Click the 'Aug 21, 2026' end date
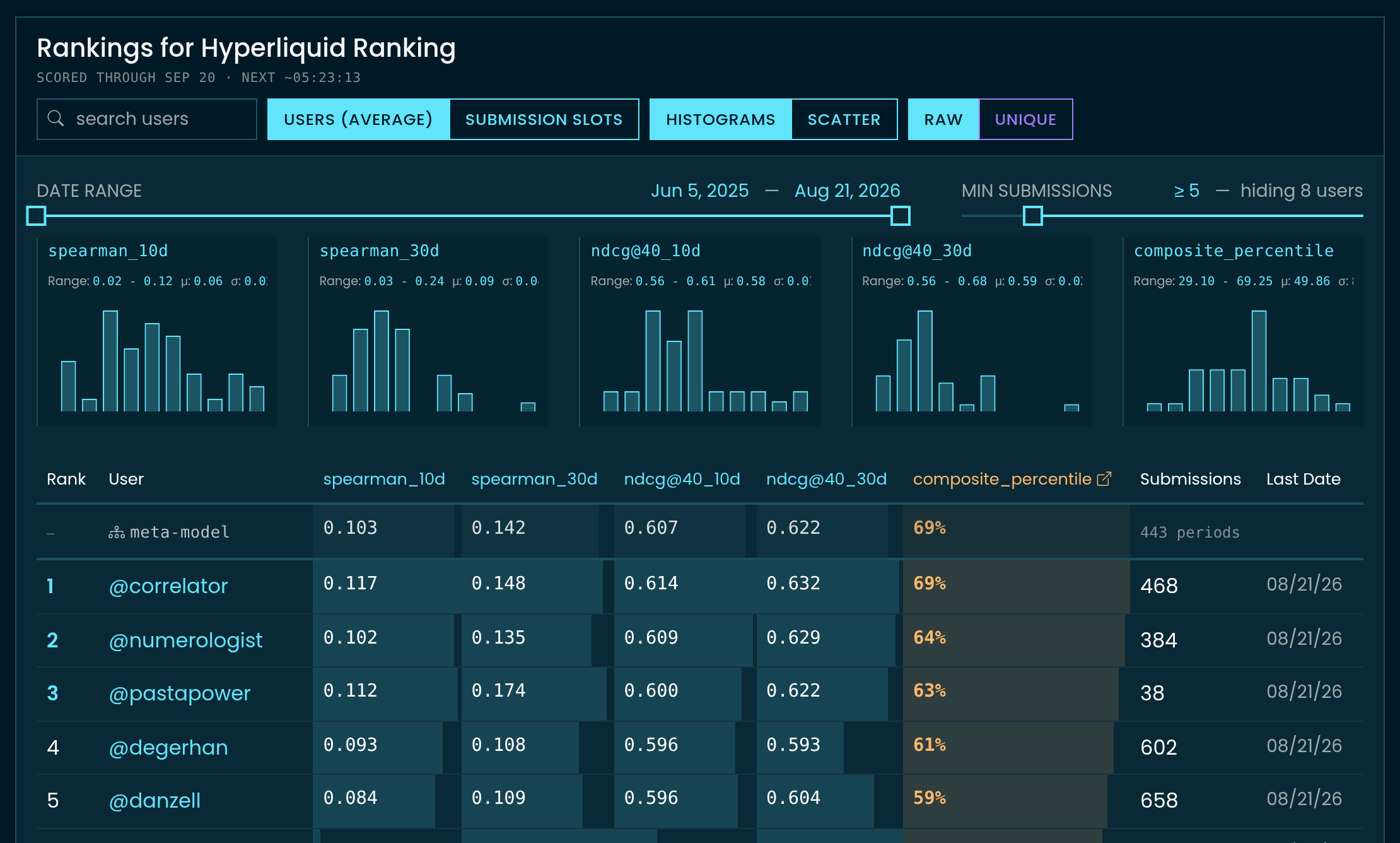 [847, 191]
